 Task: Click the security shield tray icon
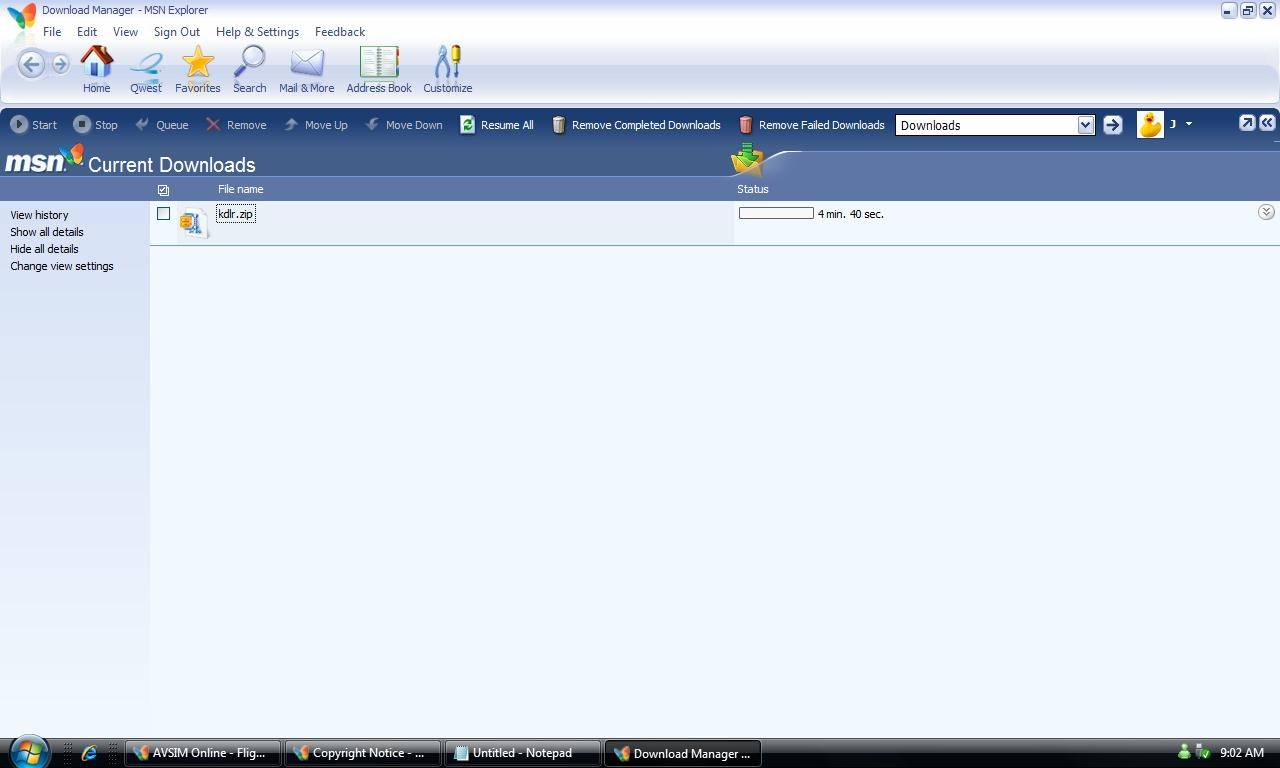[1202, 752]
